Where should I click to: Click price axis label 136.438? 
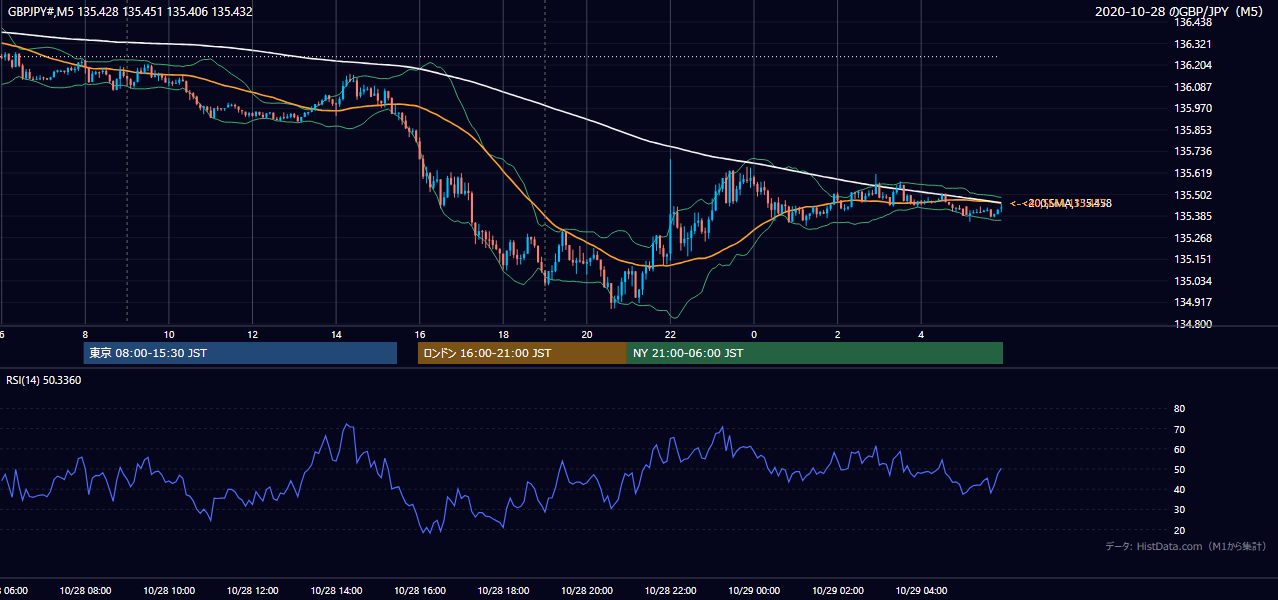tap(1192, 22)
